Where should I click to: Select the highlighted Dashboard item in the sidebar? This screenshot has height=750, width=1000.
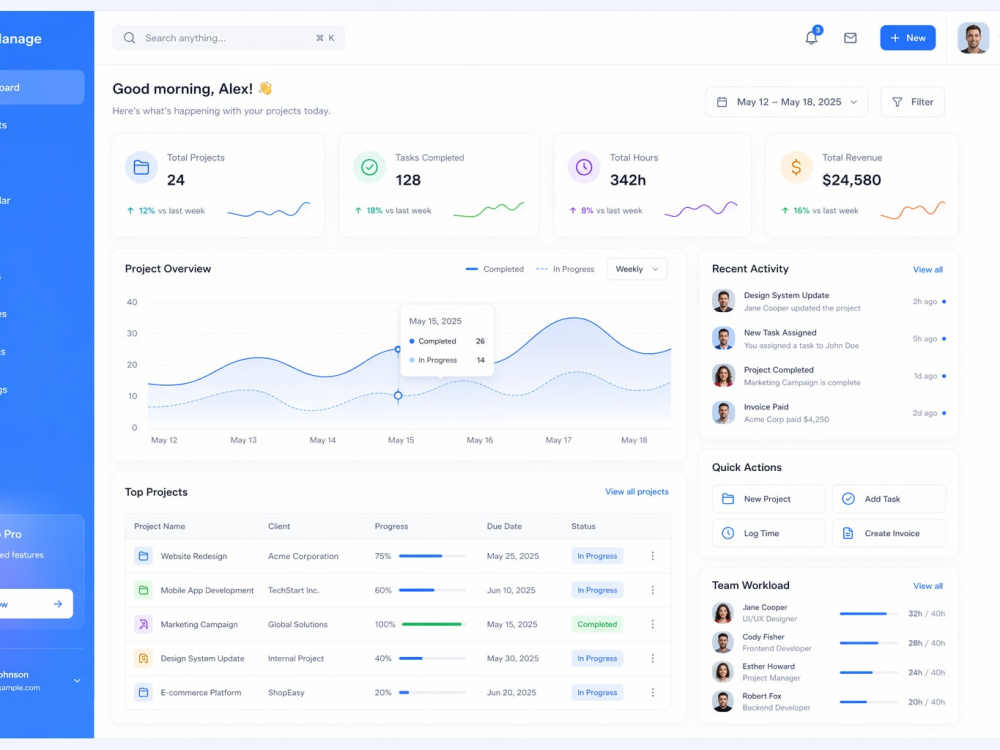(x=38, y=87)
